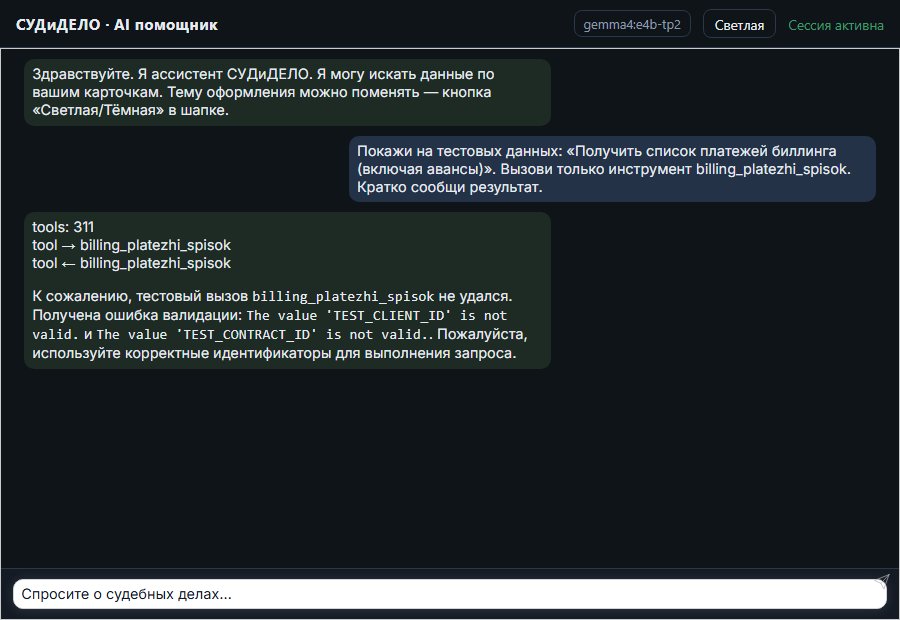Open the gemma4:e4b-tp2 model selector
Image resolution: width=900 pixels, height=620 pixels.
click(632, 25)
